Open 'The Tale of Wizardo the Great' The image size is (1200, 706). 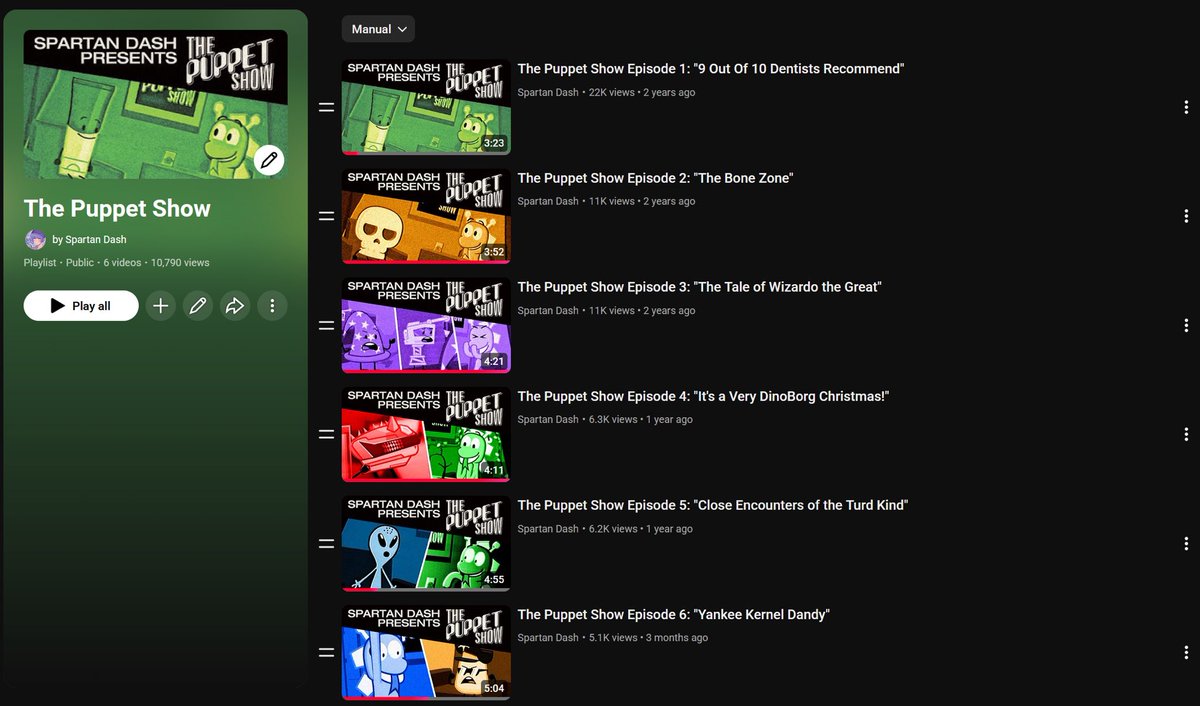click(699, 287)
